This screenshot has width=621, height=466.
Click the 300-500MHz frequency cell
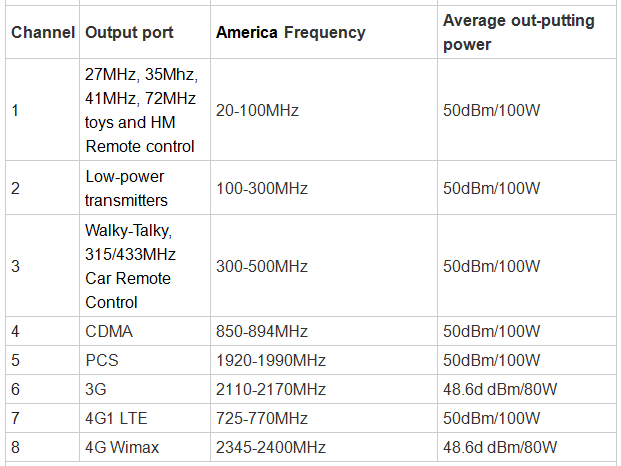pos(262,266)
